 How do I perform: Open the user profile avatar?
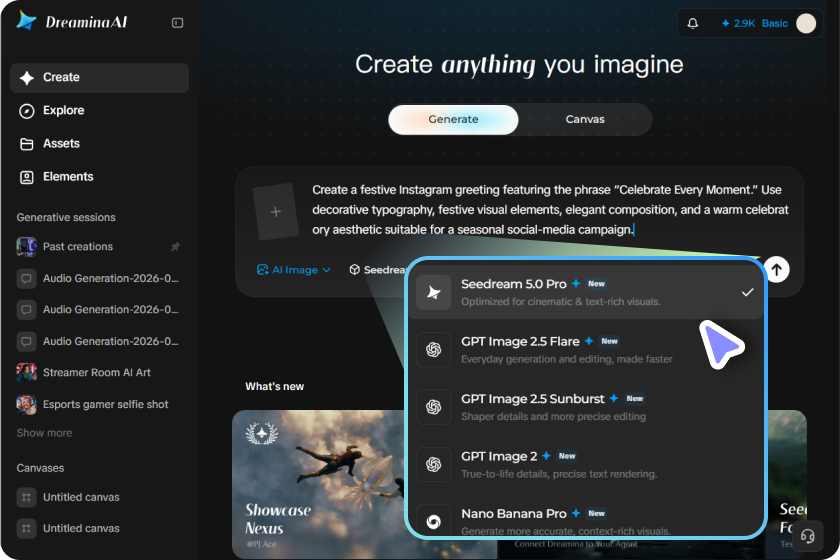806,23
